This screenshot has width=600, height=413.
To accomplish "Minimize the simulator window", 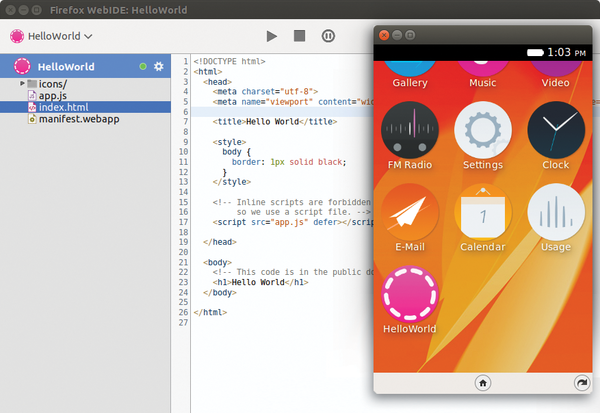I will pos(397,35).
